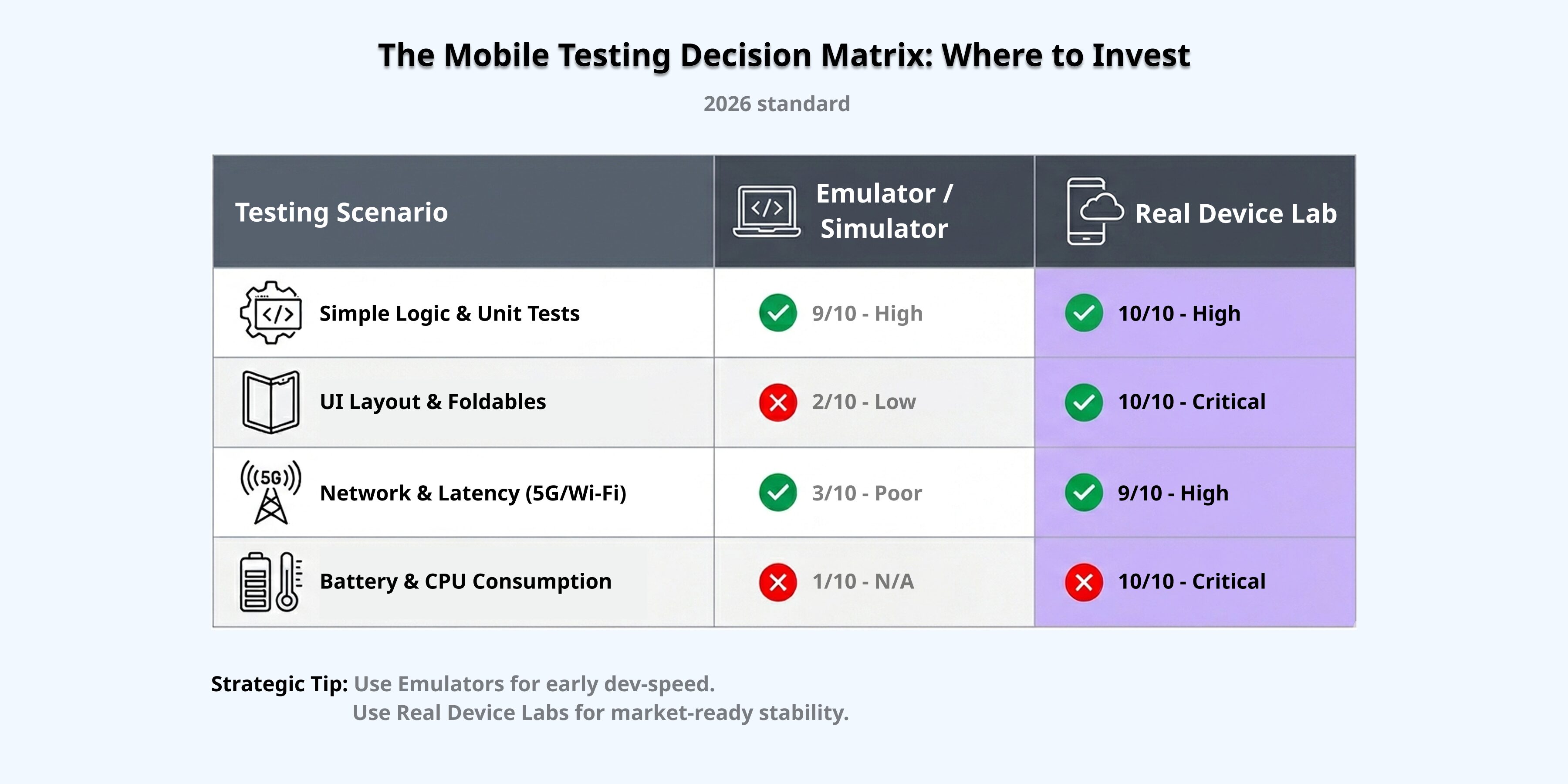The width and height of the screenshot is (1568, 784).
Task: Click the Testing Scenario column header
Action: click(x=341, y=213)
